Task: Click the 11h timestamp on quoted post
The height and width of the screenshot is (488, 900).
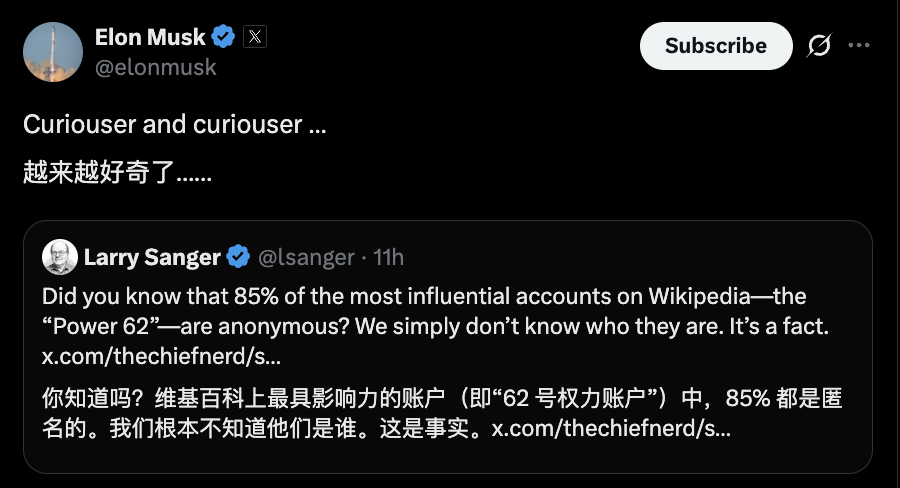Action: tap(388, 257)
